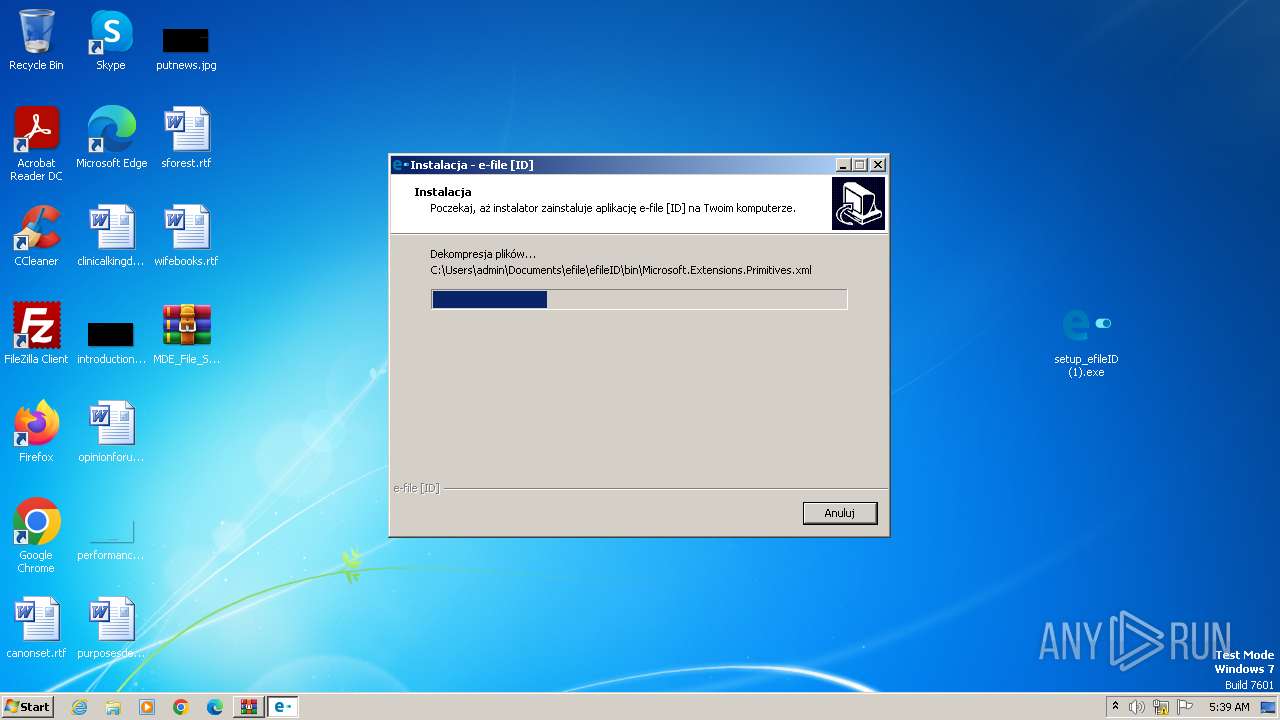Screen dimensions: 1280x720
Task: Open Windows Explorer folder in taskbar
Action: pyautogui.click(x=113, y=707)
